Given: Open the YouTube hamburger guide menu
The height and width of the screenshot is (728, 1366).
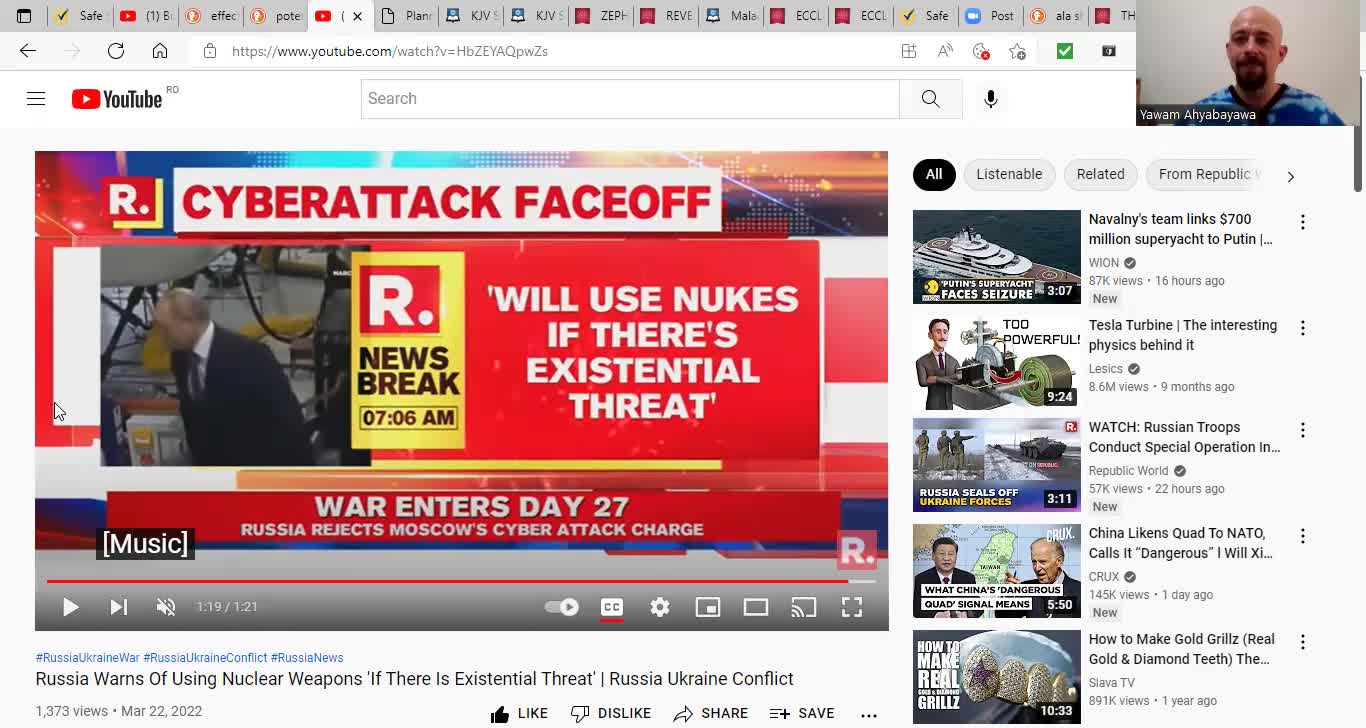Looking at the screenshot, I should coord(36,98).
